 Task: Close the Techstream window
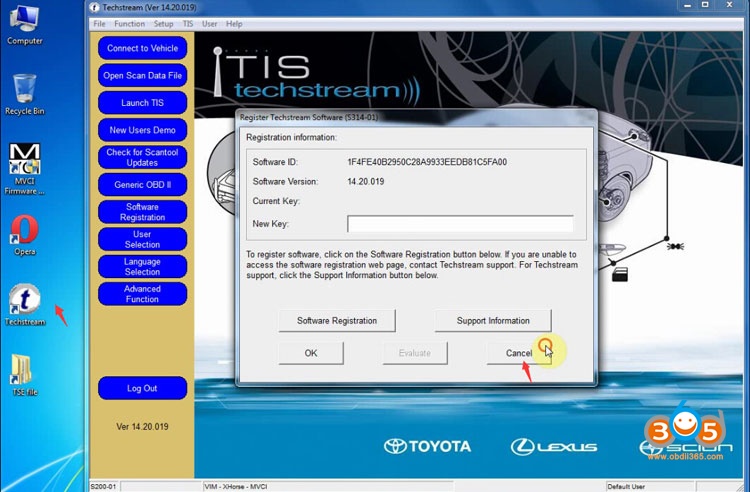729,5
